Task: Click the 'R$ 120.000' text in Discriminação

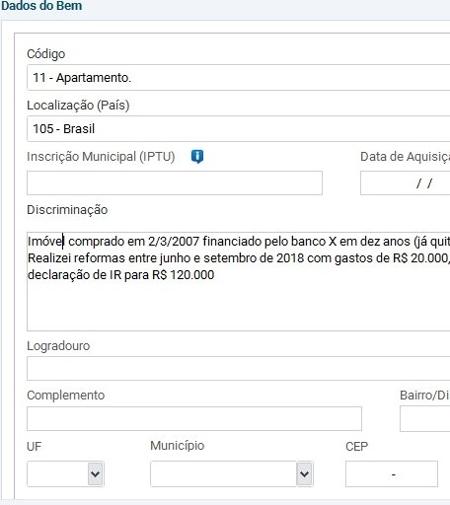Action: (x=183, y=275)
